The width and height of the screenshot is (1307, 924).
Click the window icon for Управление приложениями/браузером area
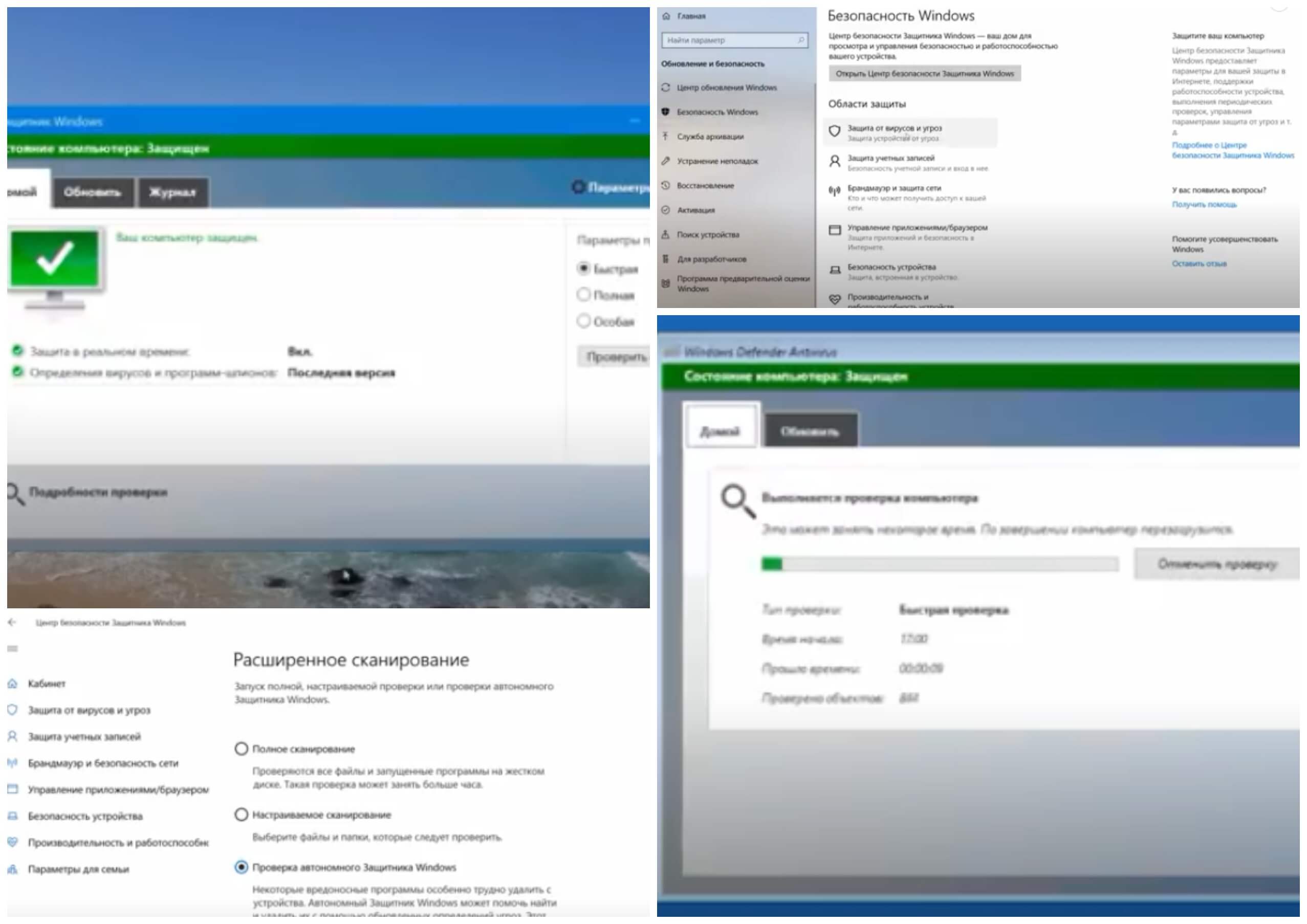tap(835, 230)
